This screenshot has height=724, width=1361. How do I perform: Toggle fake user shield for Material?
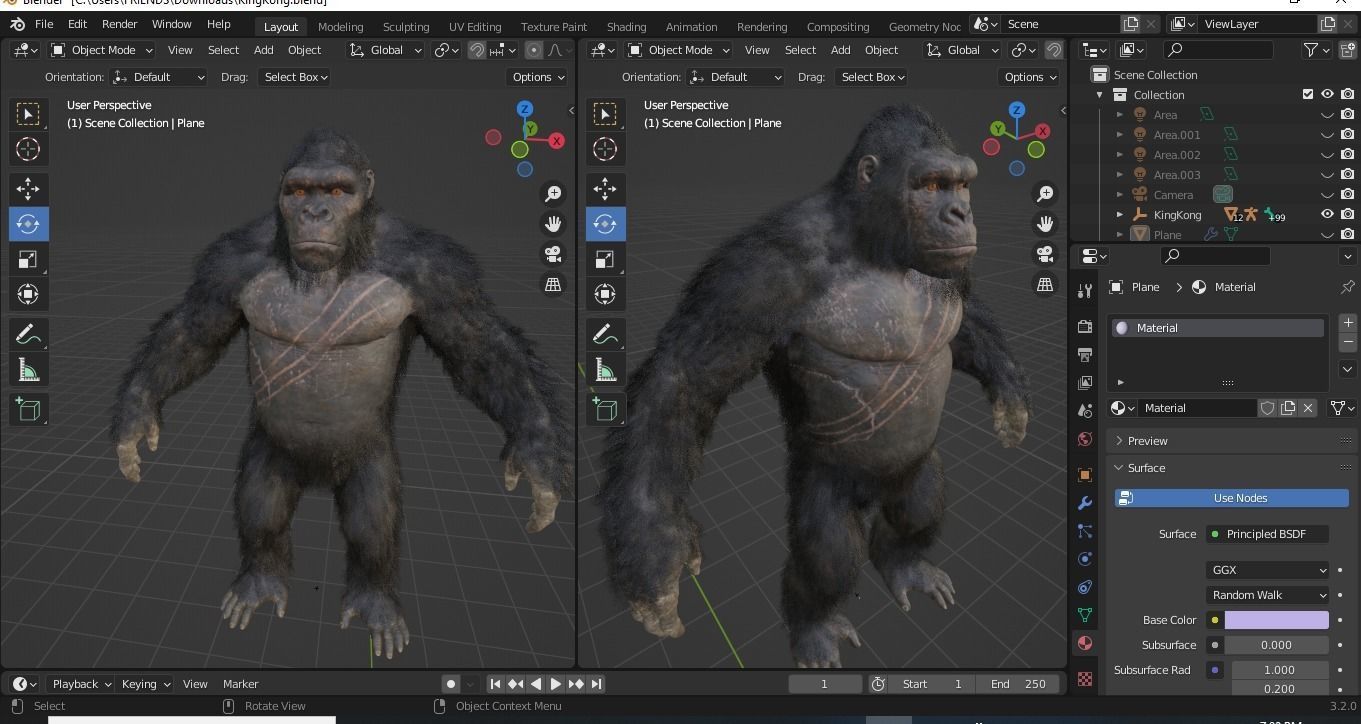pos(1267,408)
